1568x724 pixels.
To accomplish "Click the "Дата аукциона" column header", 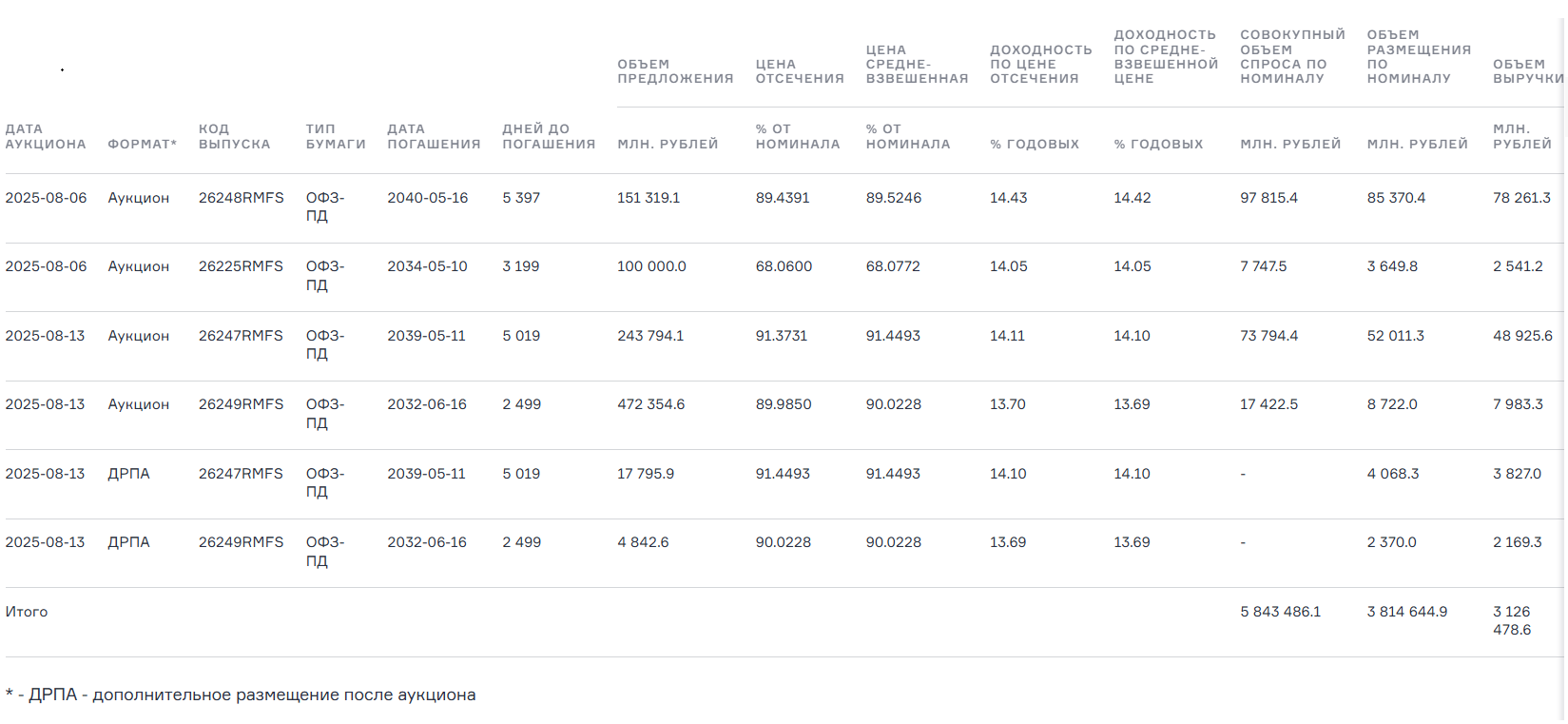I will (x=45, y=136).
